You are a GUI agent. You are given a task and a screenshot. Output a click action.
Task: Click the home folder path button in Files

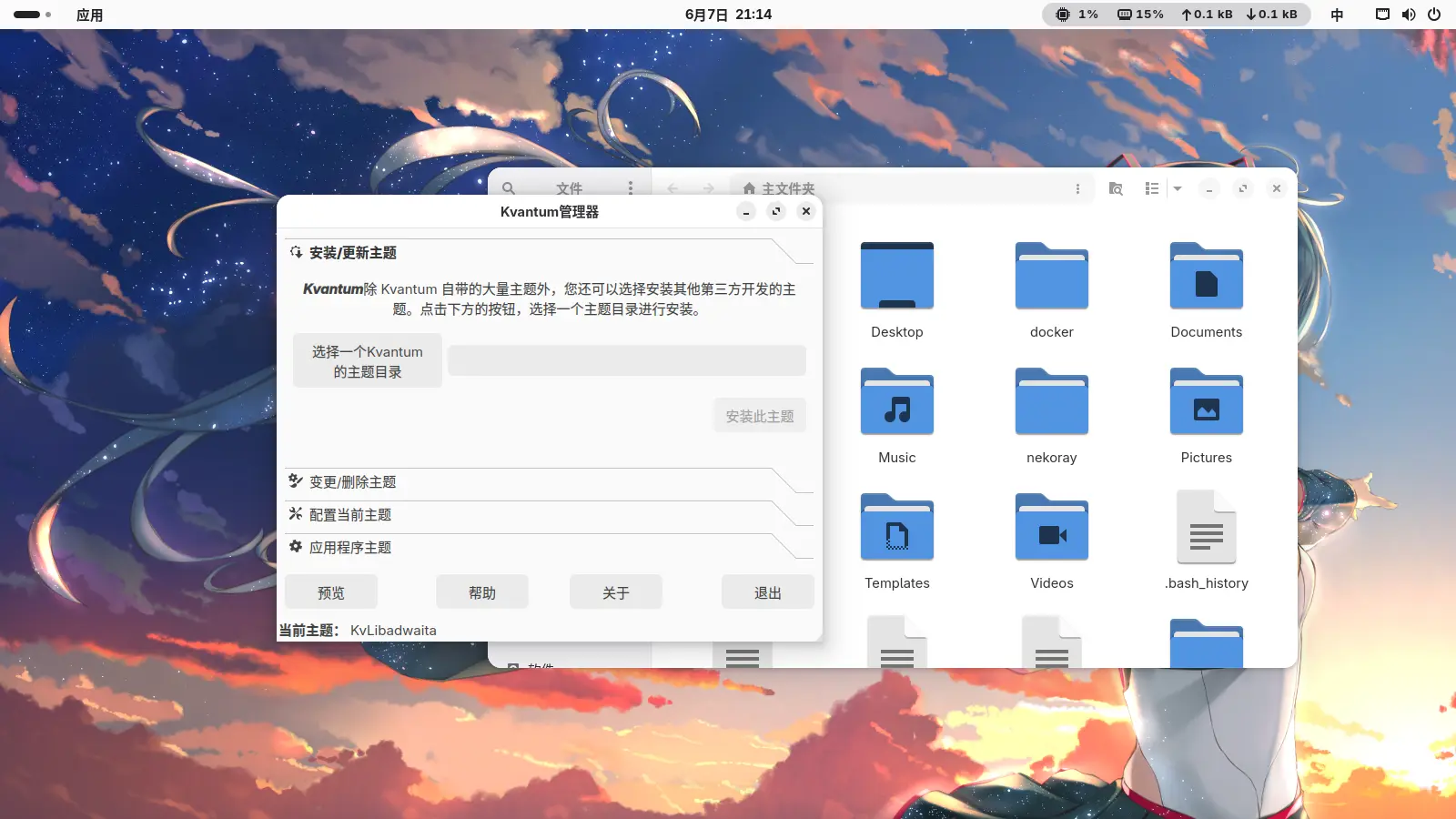(779, 188)
